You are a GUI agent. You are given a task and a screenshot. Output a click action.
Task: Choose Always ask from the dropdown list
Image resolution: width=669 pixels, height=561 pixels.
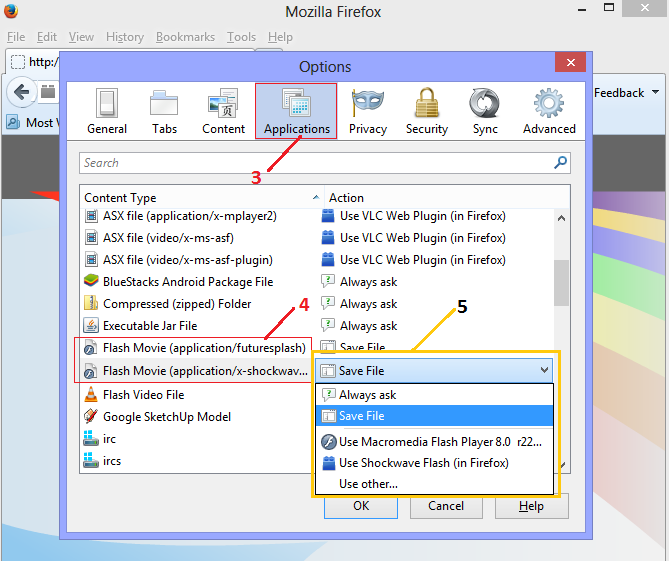(434, 395)
